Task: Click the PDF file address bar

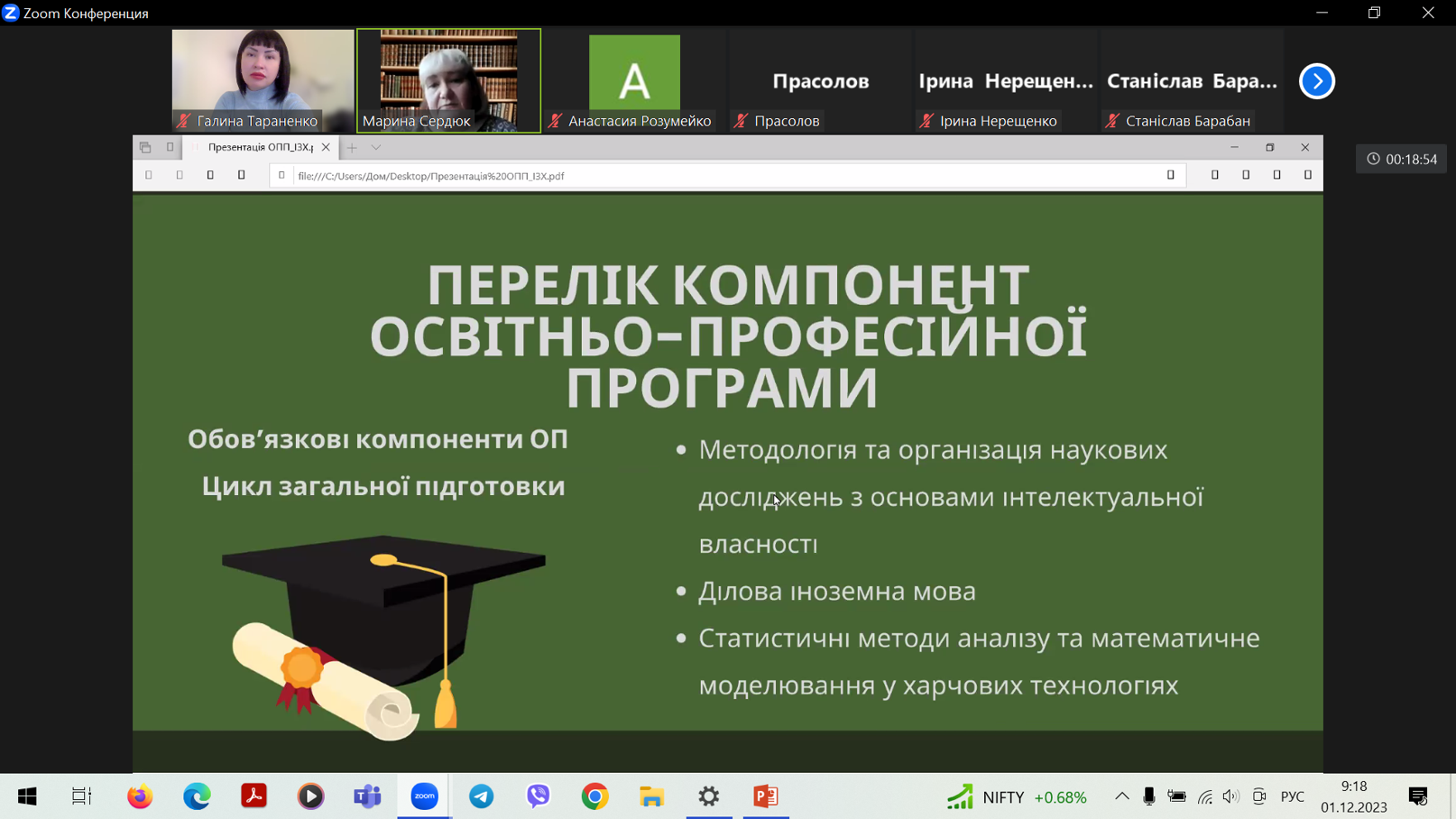Action: [x=722, y=176]
